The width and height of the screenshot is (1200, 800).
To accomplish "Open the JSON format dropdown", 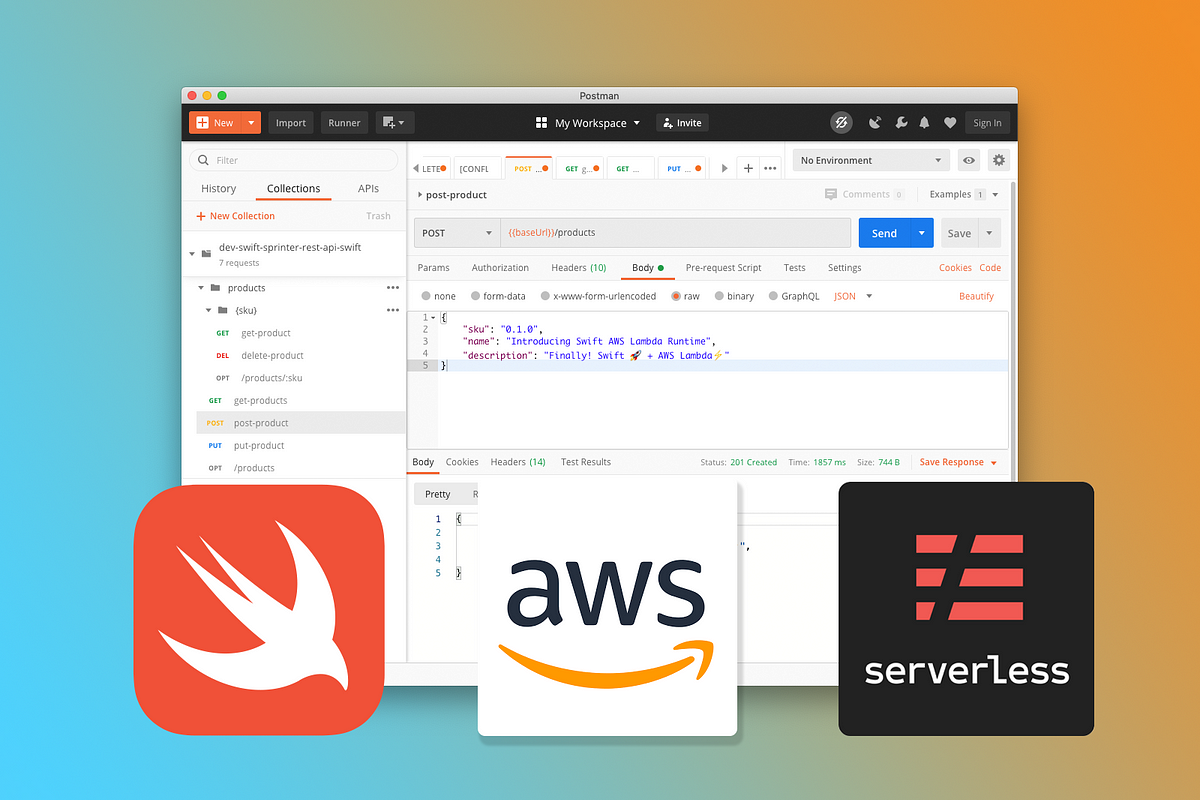I will click(x=853, y=296).
